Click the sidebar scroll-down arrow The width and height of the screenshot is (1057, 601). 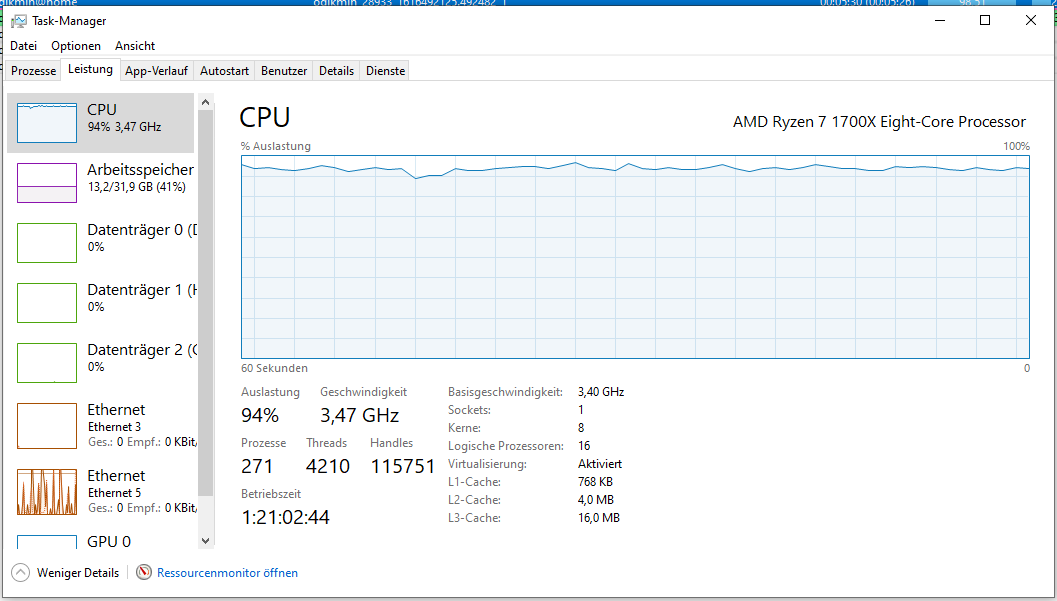tap(206, 540)
